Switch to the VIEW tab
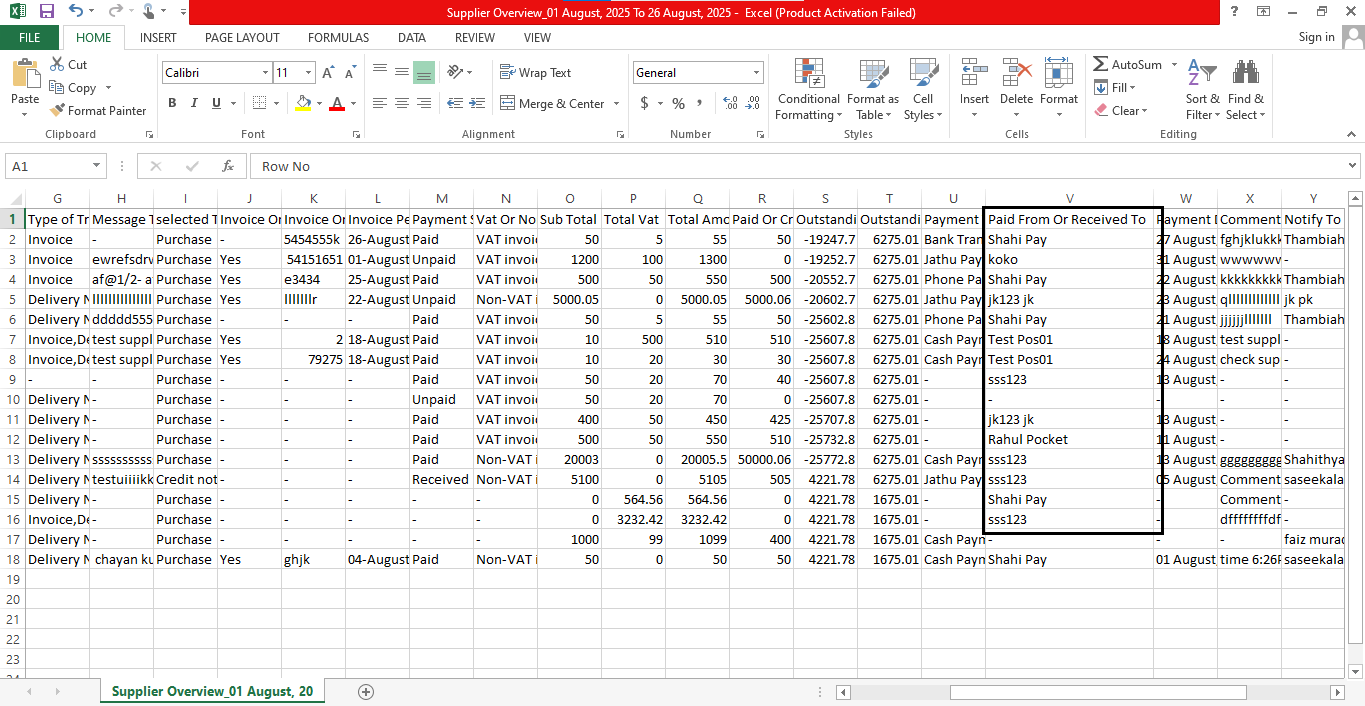Screen dimensions: 1365x706 tap(537, 38)
